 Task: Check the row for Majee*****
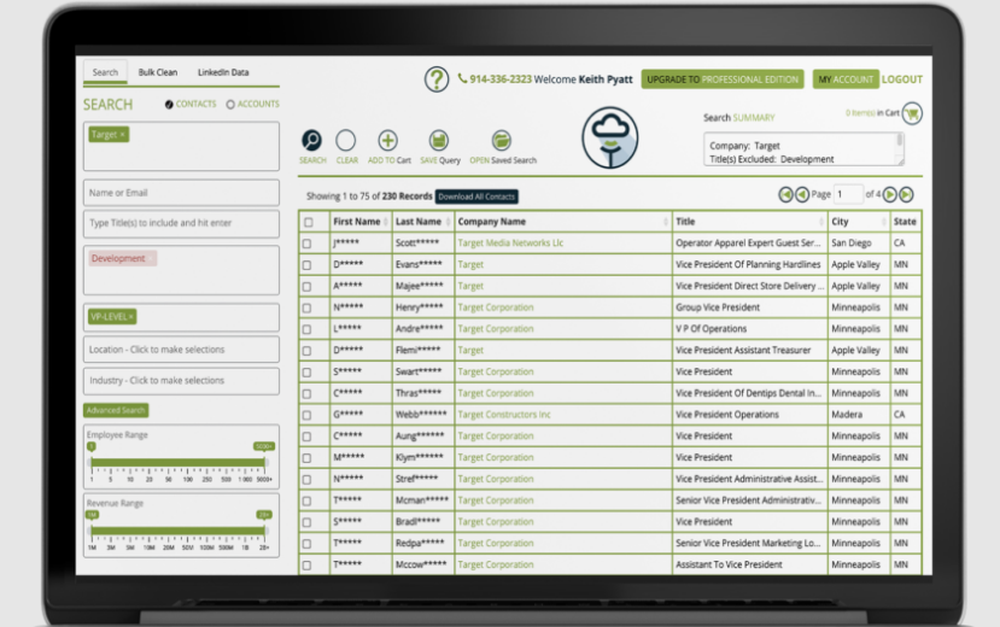click(x=307, y=286)
